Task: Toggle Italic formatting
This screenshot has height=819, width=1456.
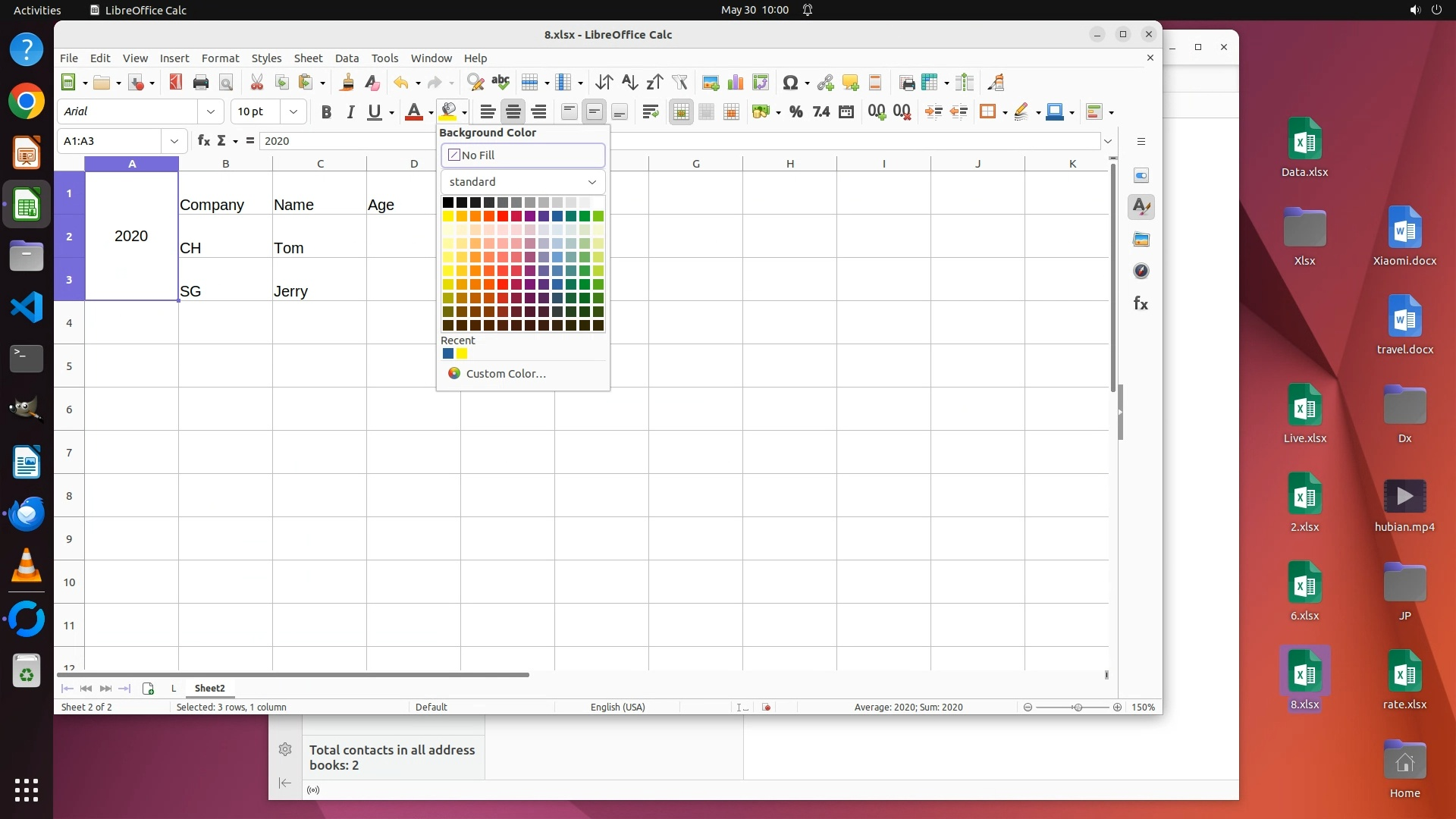Action: pyautogui.click(x=350, y=112)
